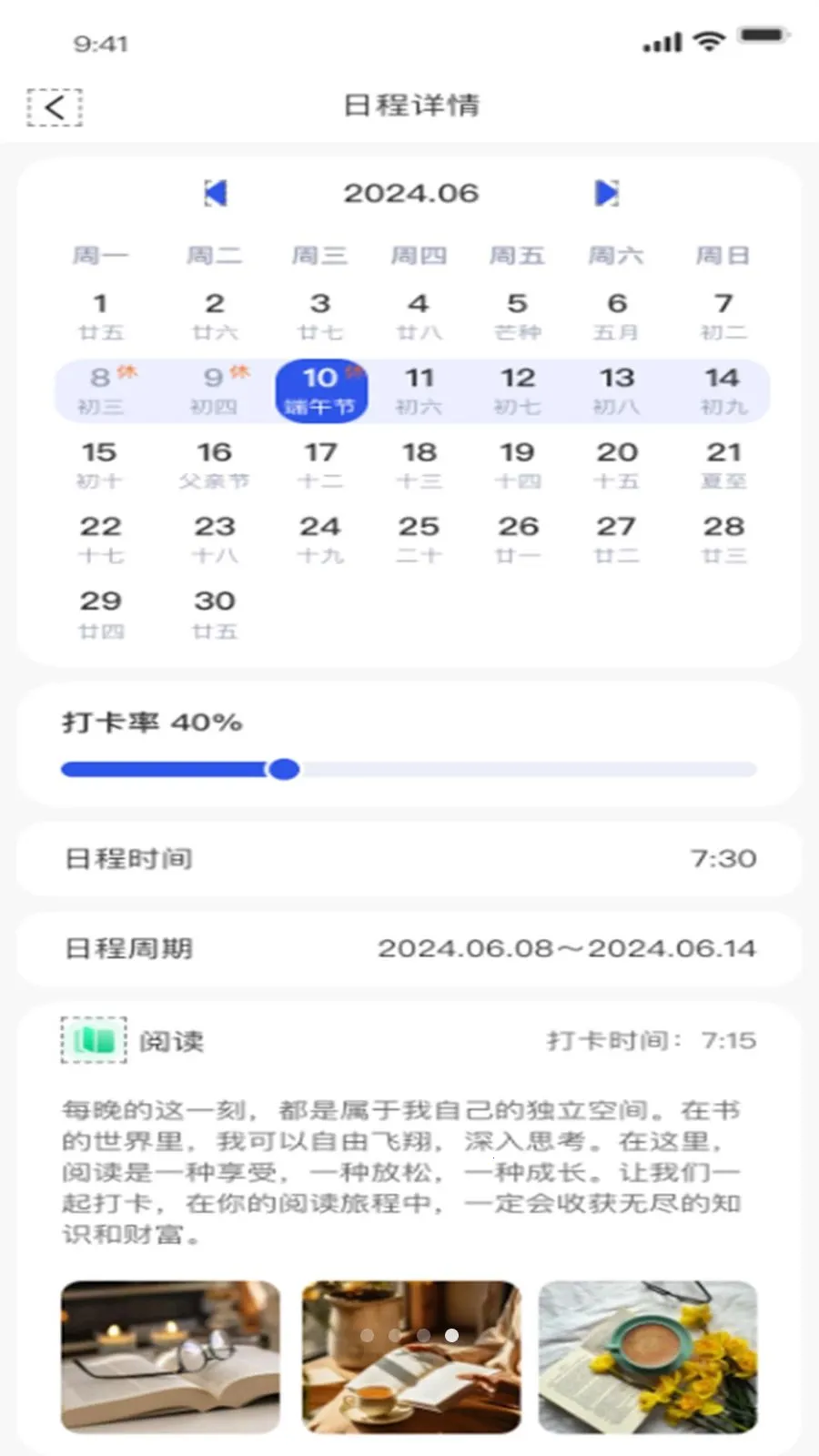The image size is (819, 1456).
Task: Tap the battery status icon
Action: (x=763, y=36)
